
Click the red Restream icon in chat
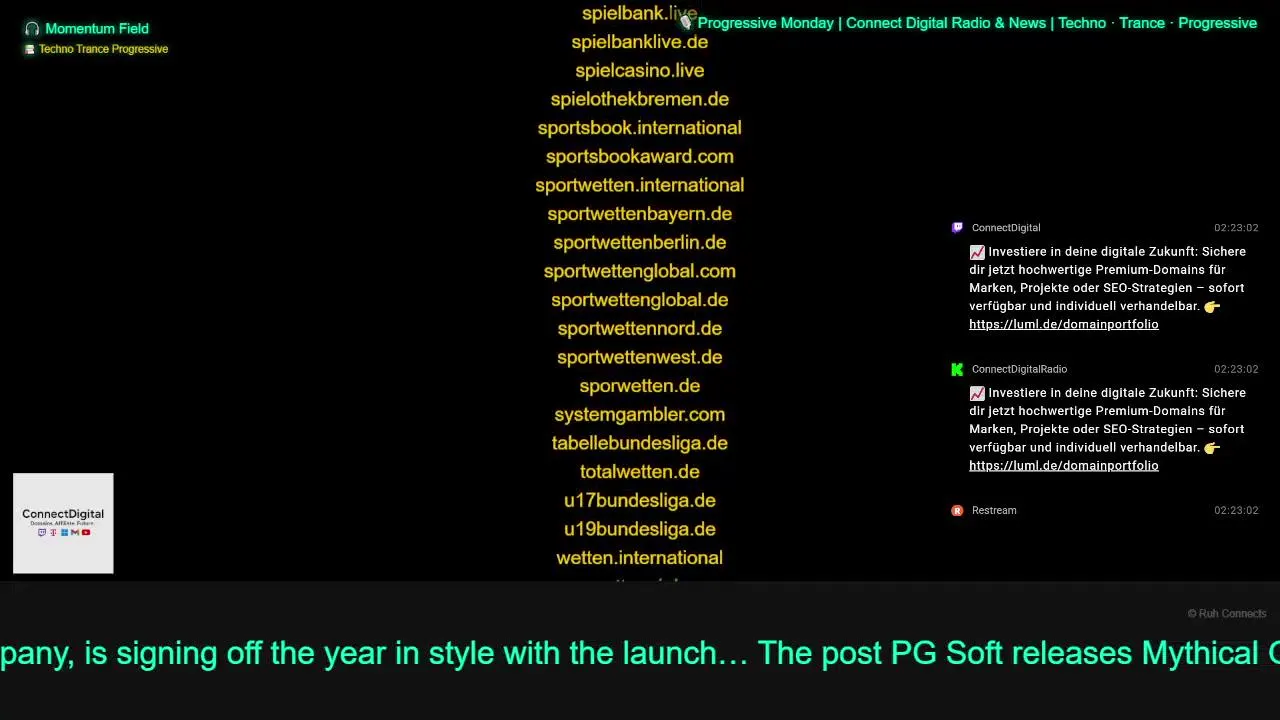point(957,510)
